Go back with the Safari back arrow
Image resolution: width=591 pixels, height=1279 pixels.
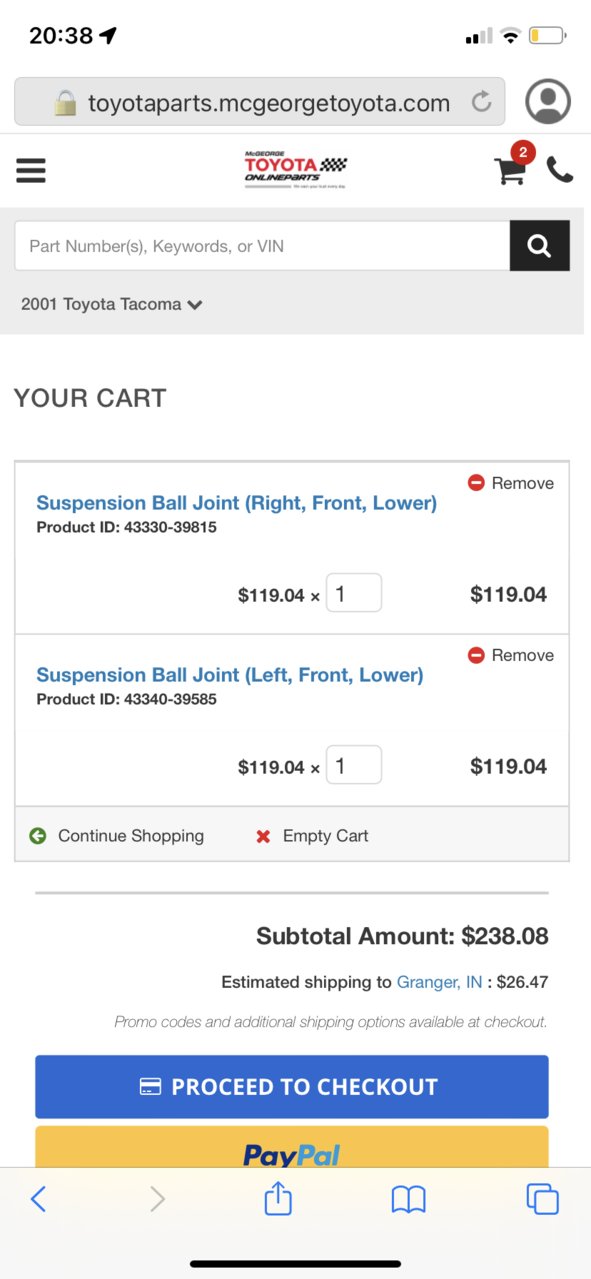(x=38, y=1198)
